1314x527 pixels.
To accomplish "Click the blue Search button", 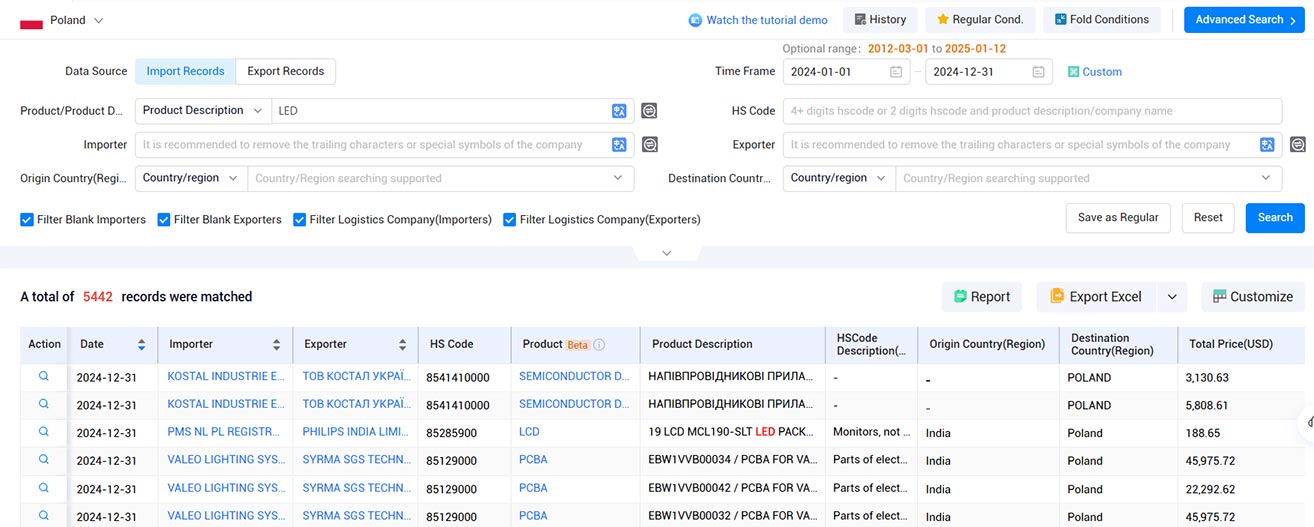I will [x=1275, y=218].
